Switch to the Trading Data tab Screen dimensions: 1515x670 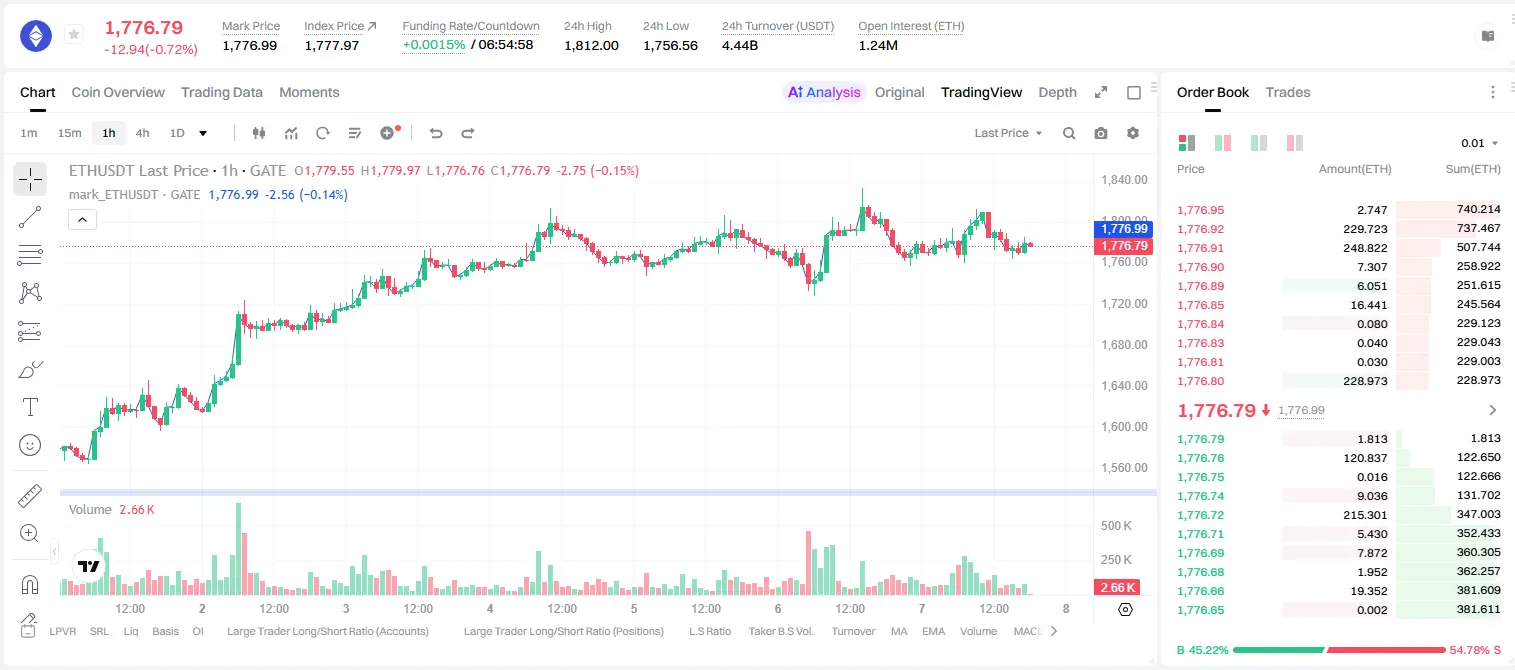point(222,92)
